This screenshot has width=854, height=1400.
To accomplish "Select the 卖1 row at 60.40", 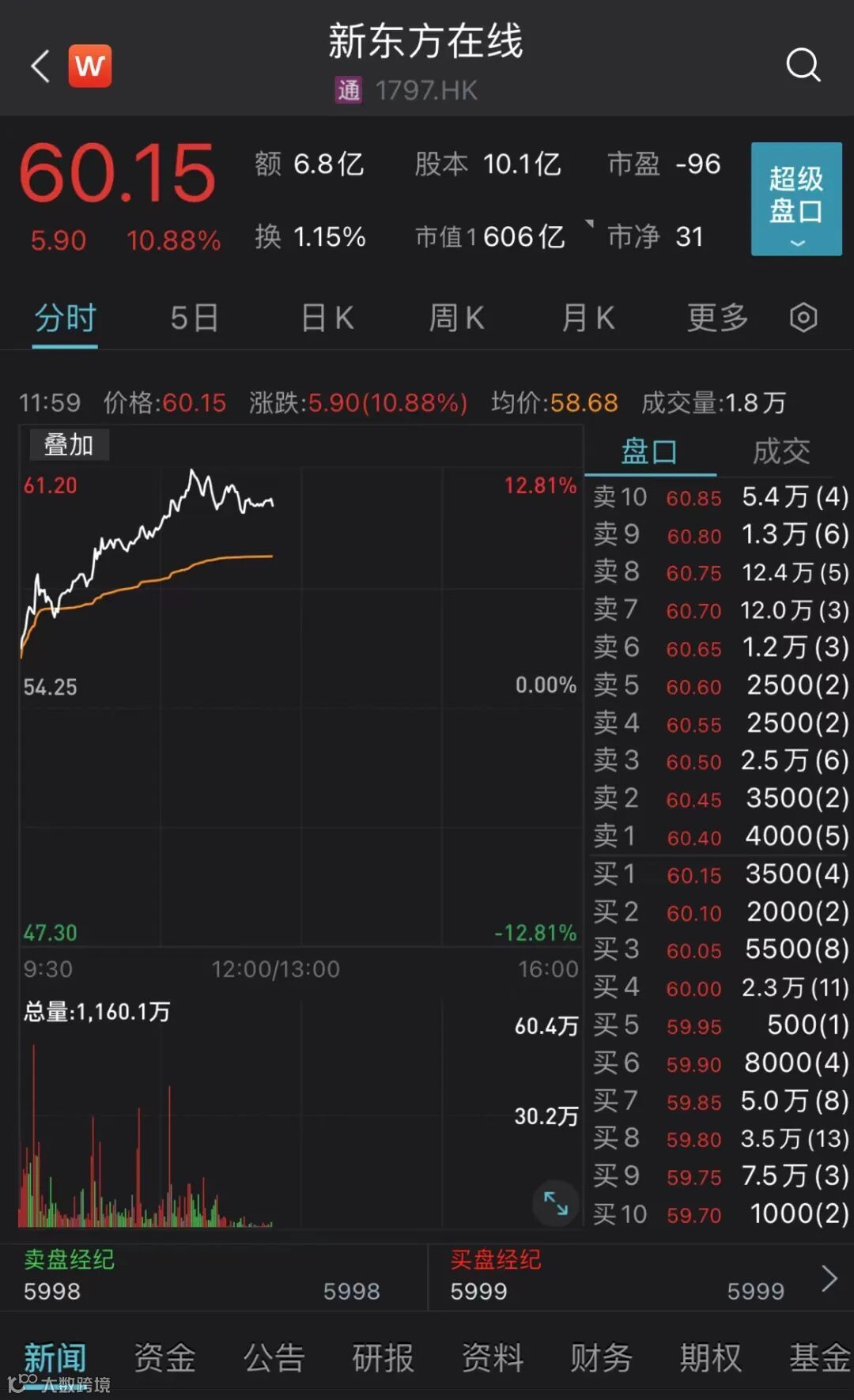I will [720, 836].
